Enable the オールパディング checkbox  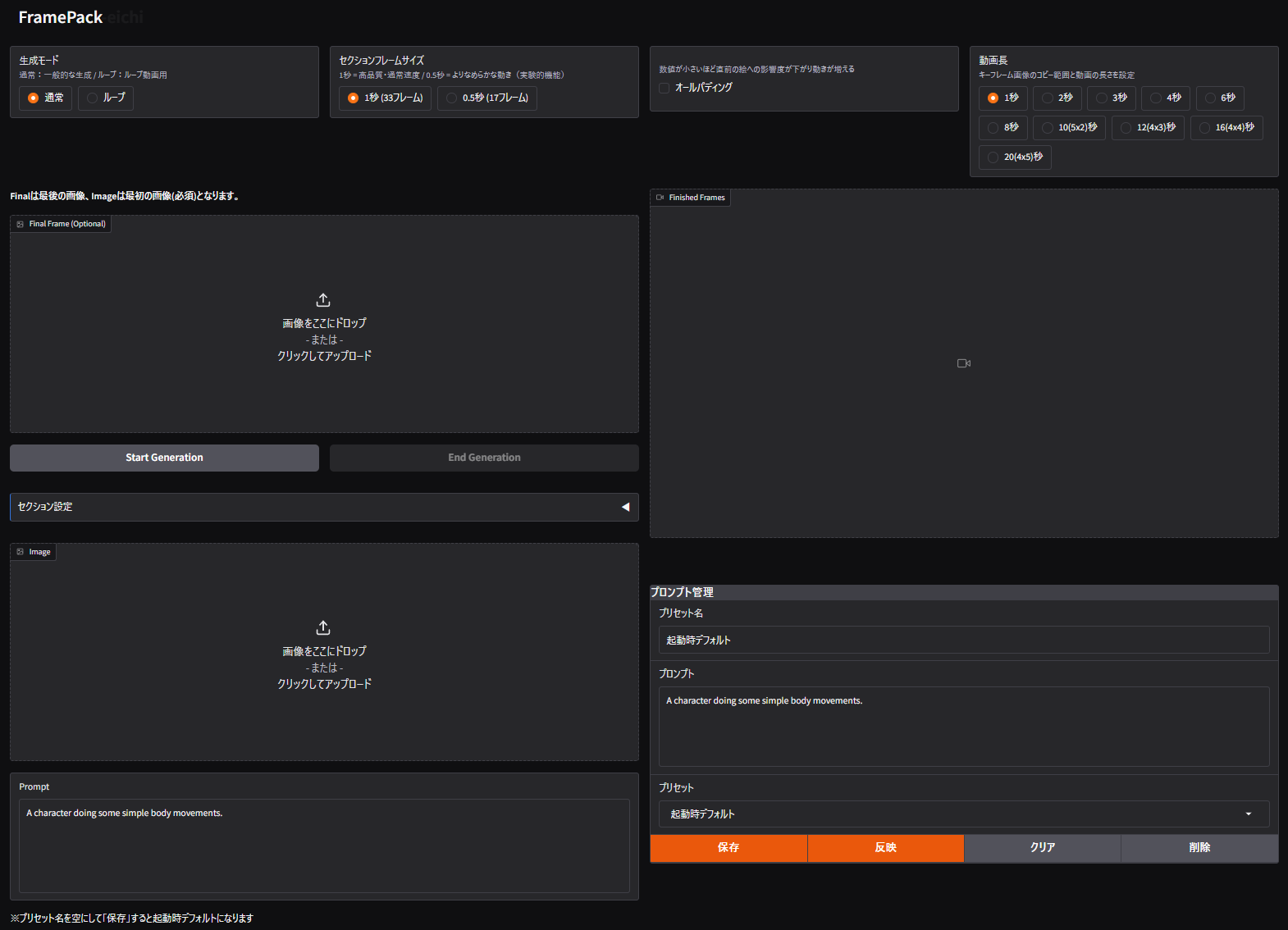click(x=665, y=88)
